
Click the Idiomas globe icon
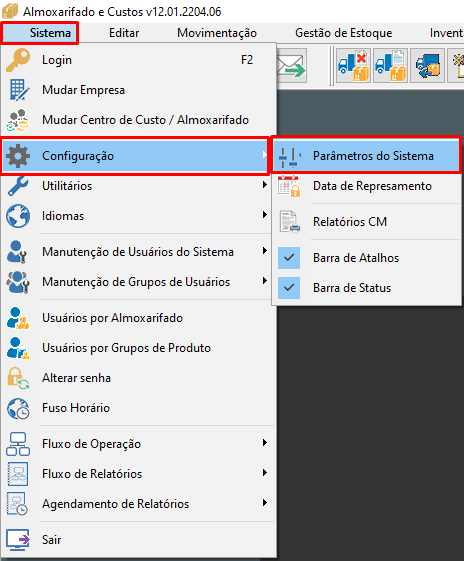[x=18, y=216]
